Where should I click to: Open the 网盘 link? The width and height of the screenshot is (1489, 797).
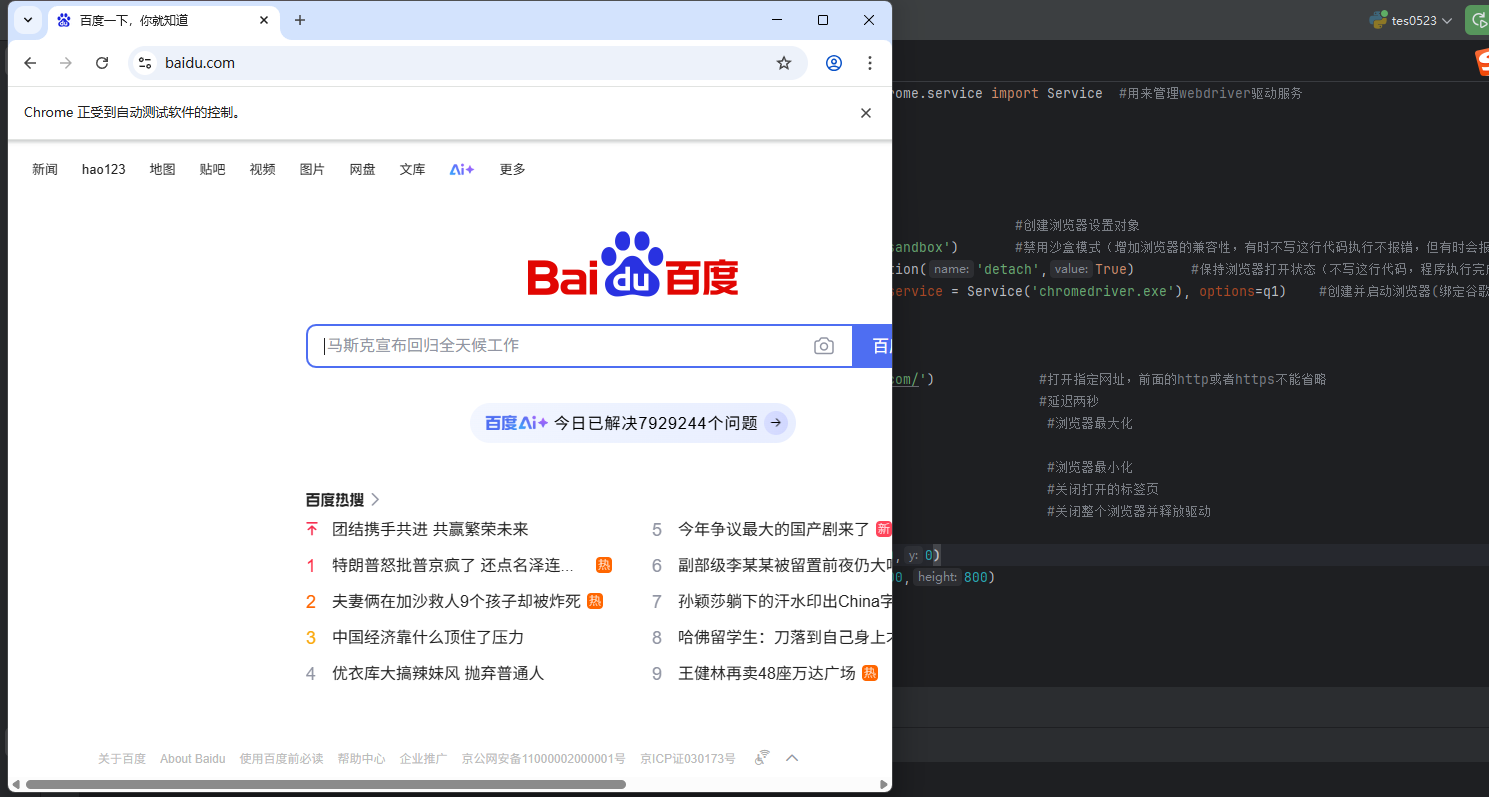pos(363,170)
